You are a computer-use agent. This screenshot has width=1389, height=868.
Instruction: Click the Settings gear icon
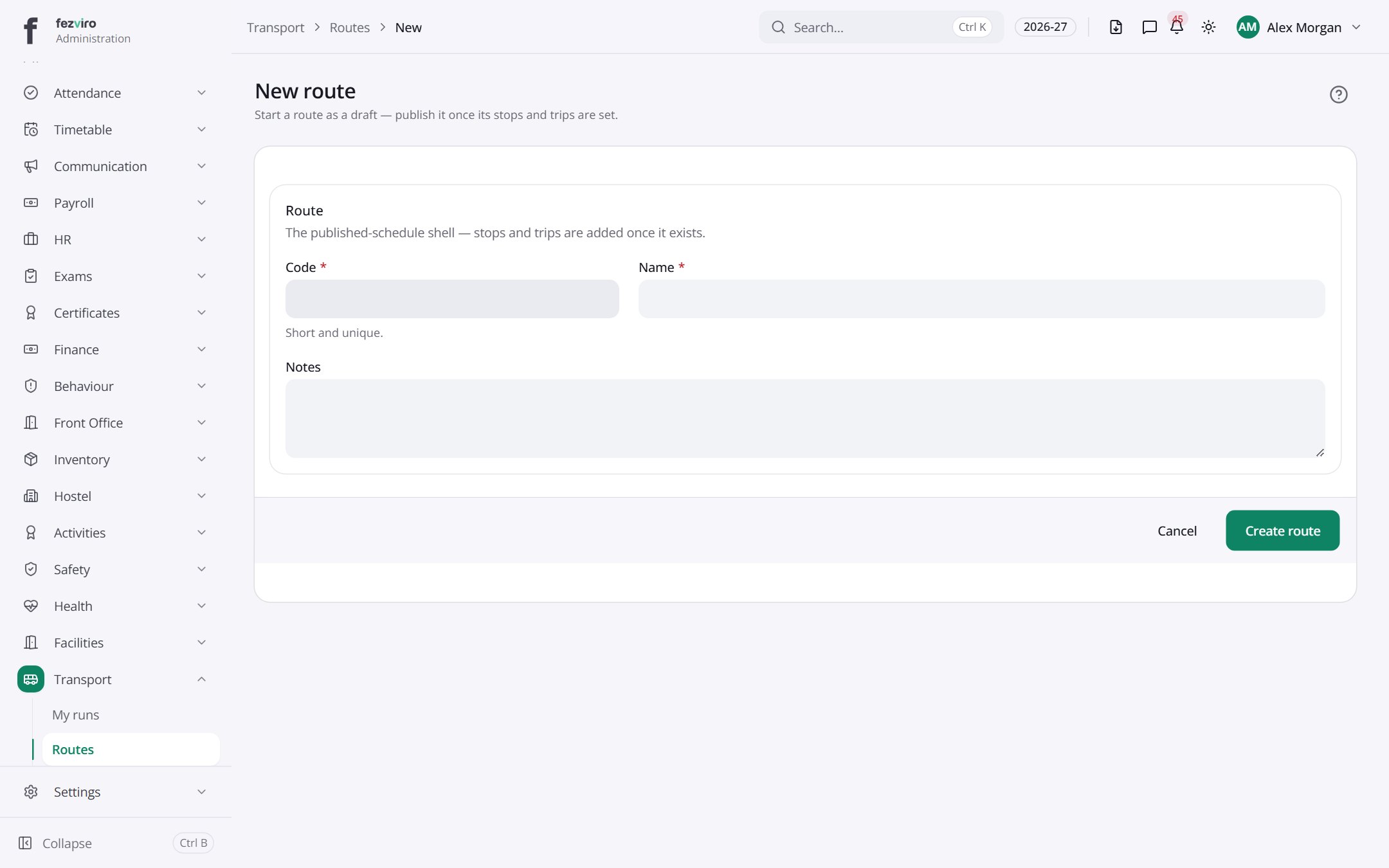(31, 791)
